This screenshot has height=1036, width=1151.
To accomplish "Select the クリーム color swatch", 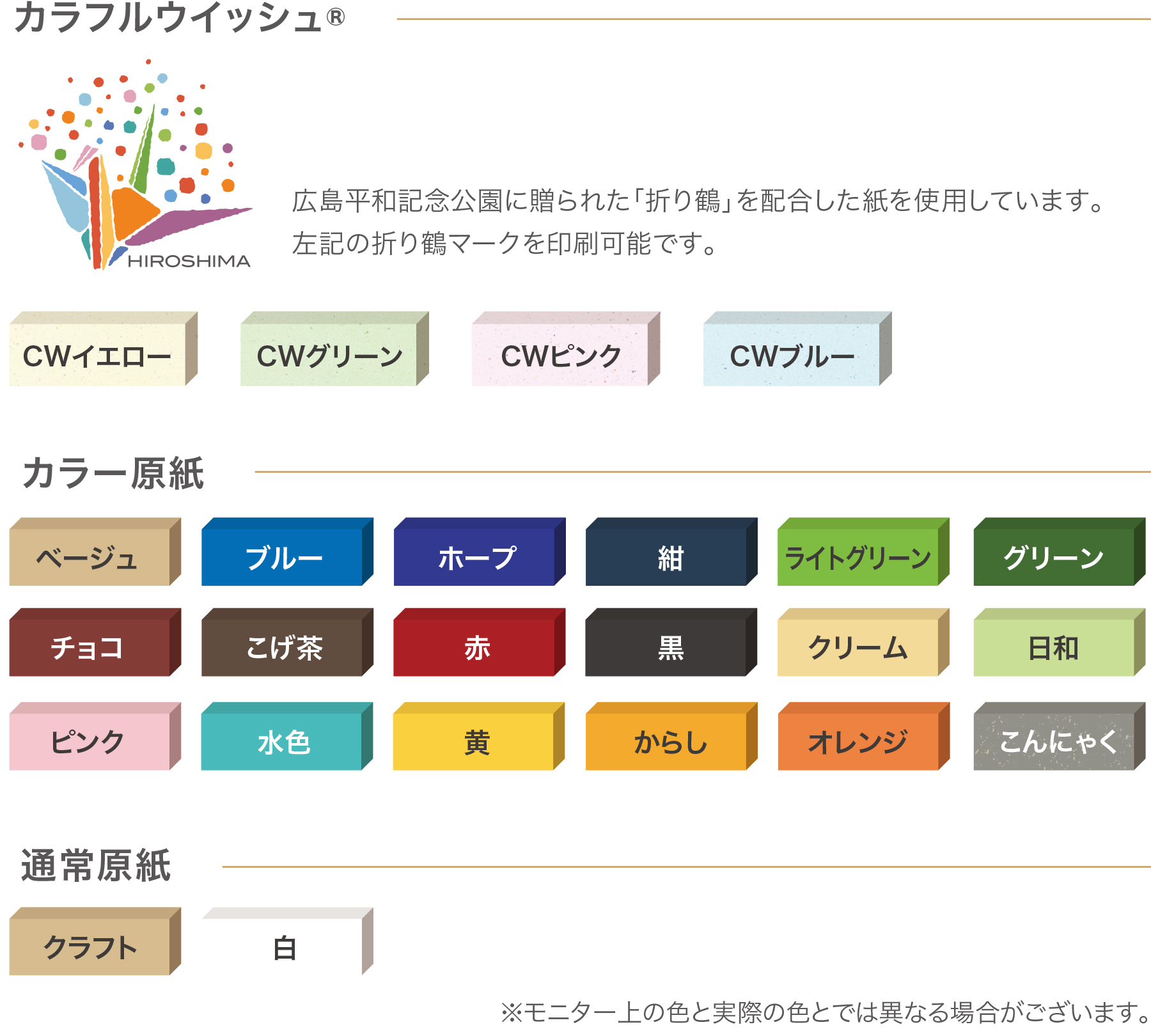I will pyautogui.click(x=863, y=642).
